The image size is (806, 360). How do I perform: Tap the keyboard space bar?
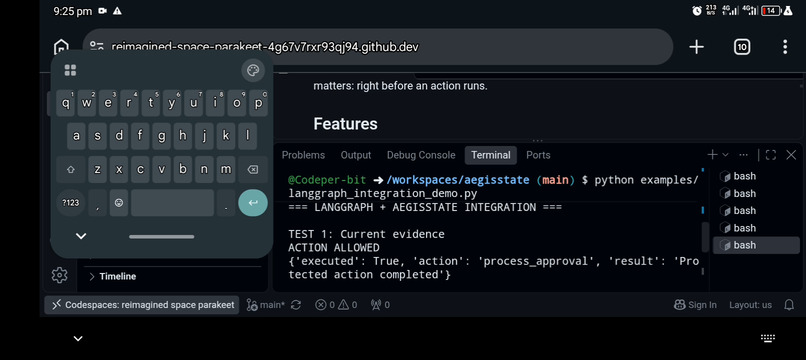172,203
